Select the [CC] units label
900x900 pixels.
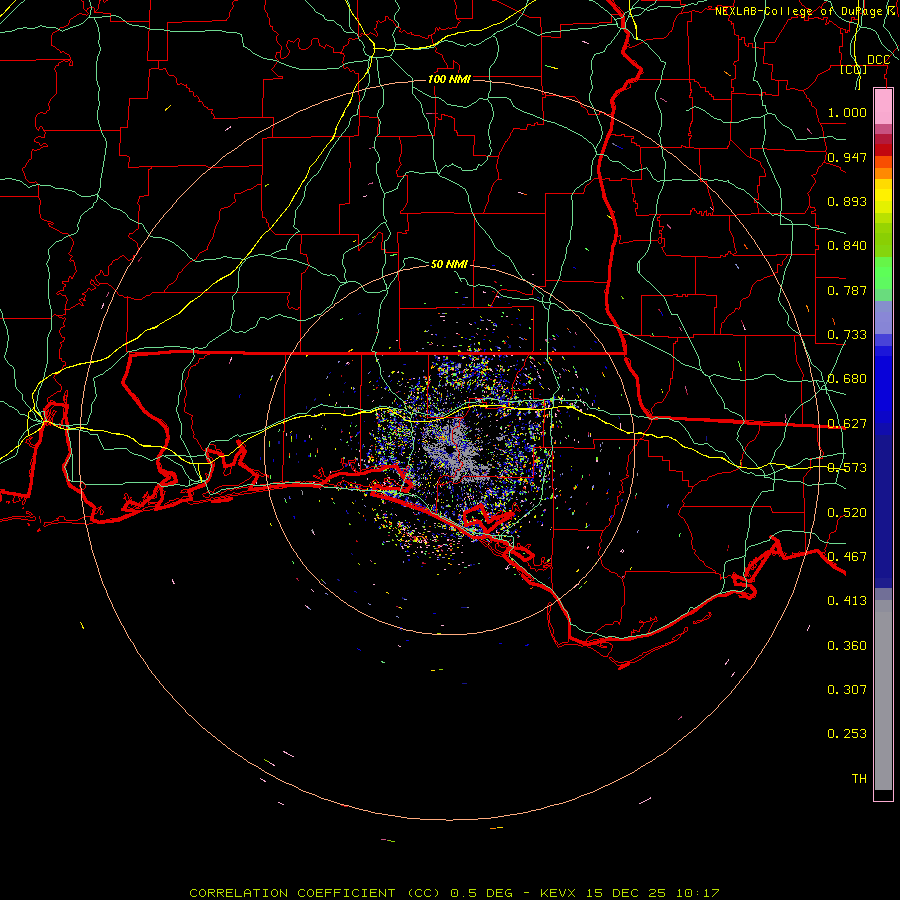click(x=854, y=69)
